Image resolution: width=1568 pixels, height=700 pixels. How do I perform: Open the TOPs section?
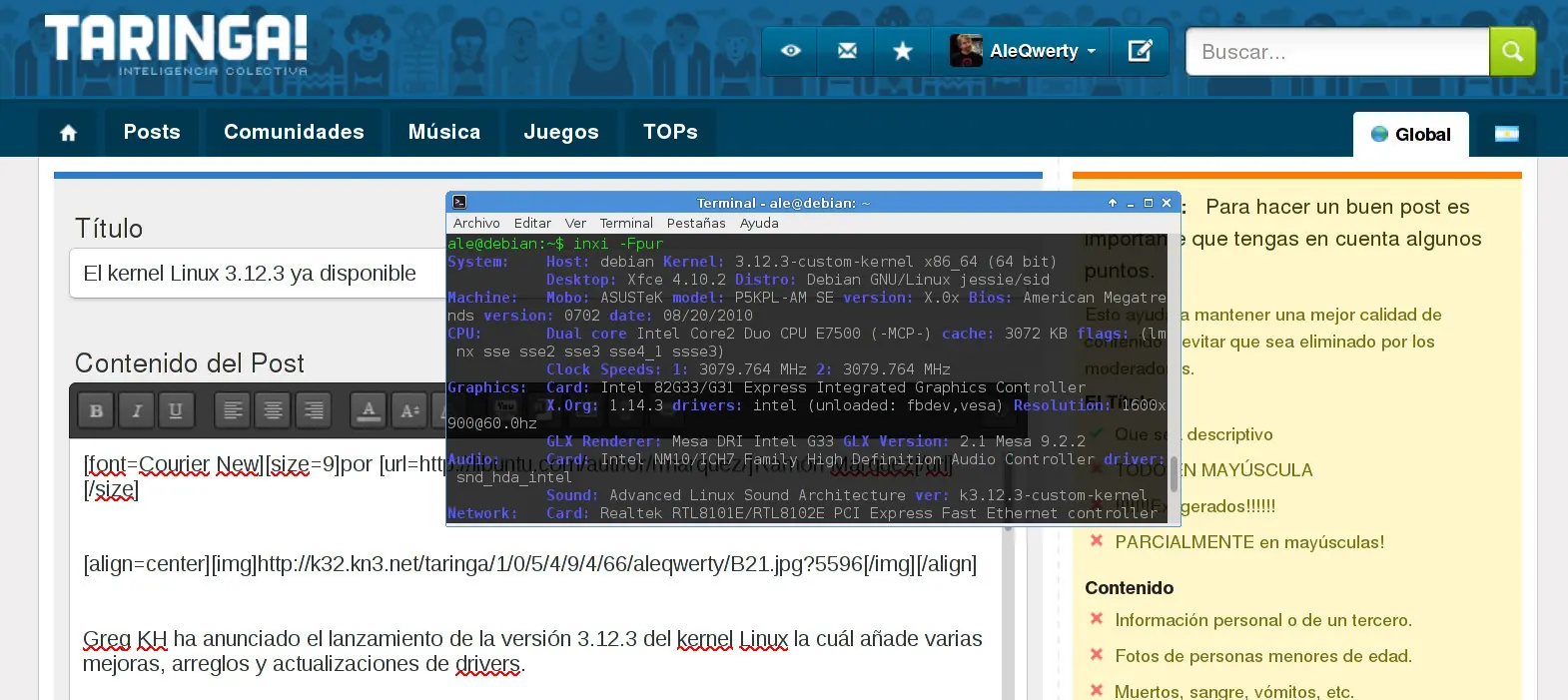[670, 132]
